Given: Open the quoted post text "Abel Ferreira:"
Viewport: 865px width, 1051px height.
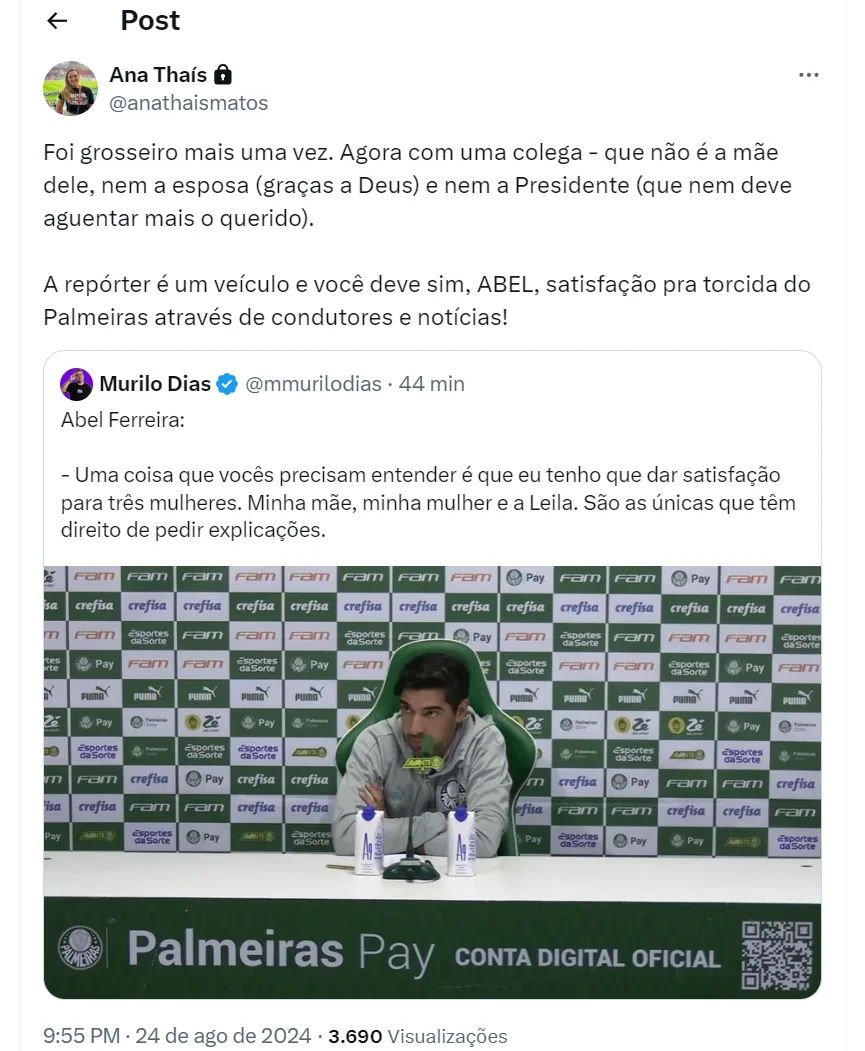Looking at the screenshot, I should click(122, 419).
